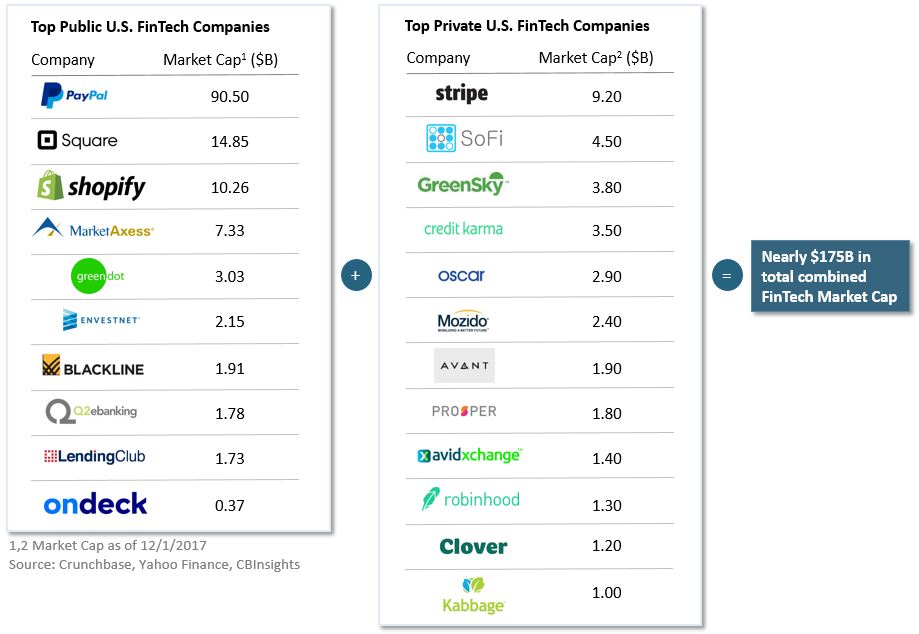The height and width of the screenshot is (634, 919).
Task: Click the Kabbage leaf logo
Action: click(473, 586)
